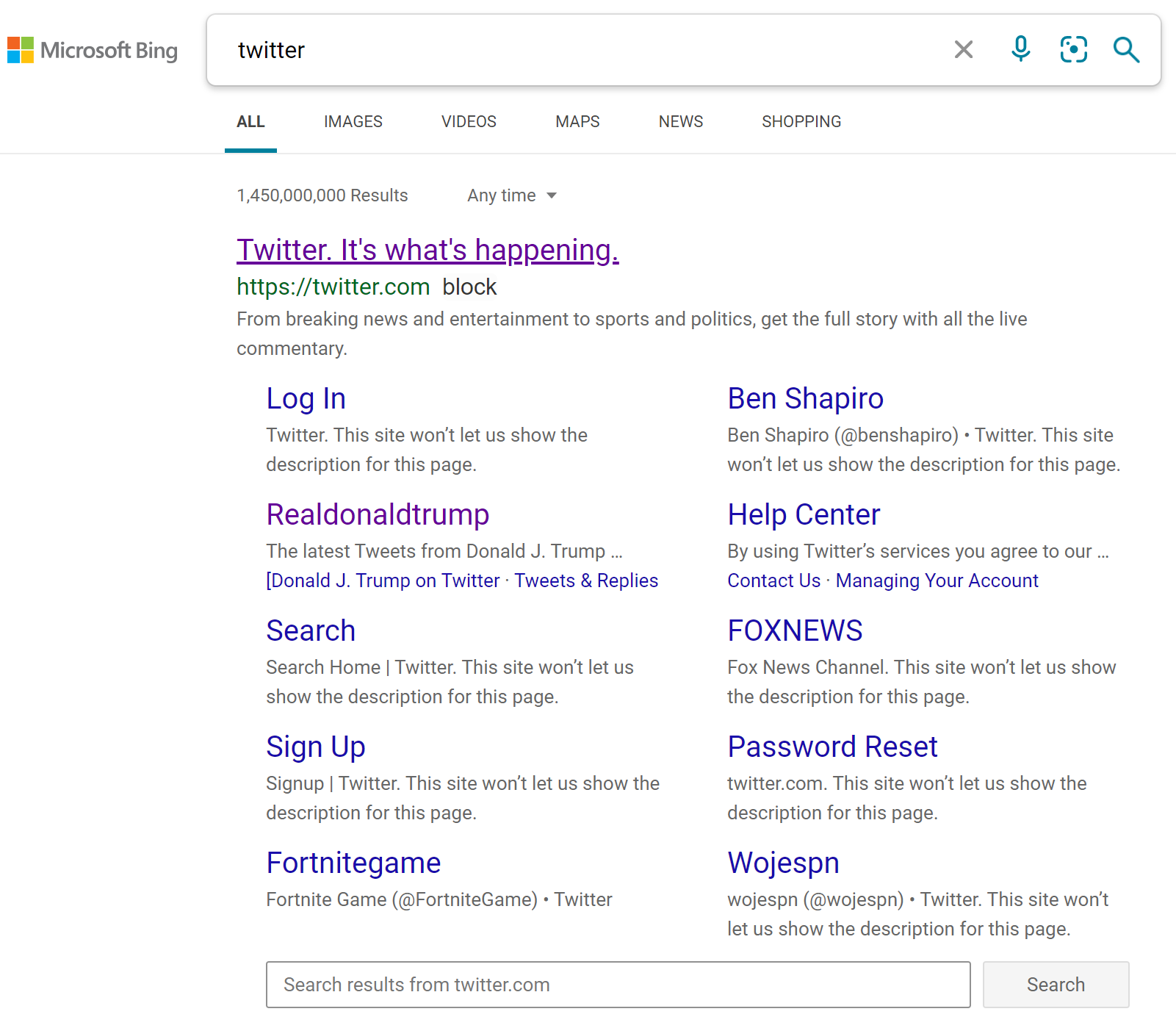The image size is (1176, 1017).
Task: Click the Log In sitelink
Action: click(x=306, y=398)
